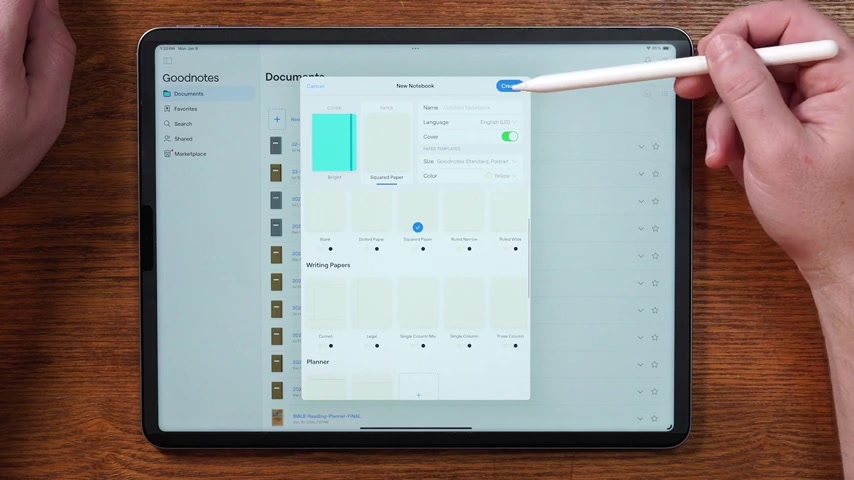
Task: Select Documents in the sidebar
Action: [x=208, y=94]
